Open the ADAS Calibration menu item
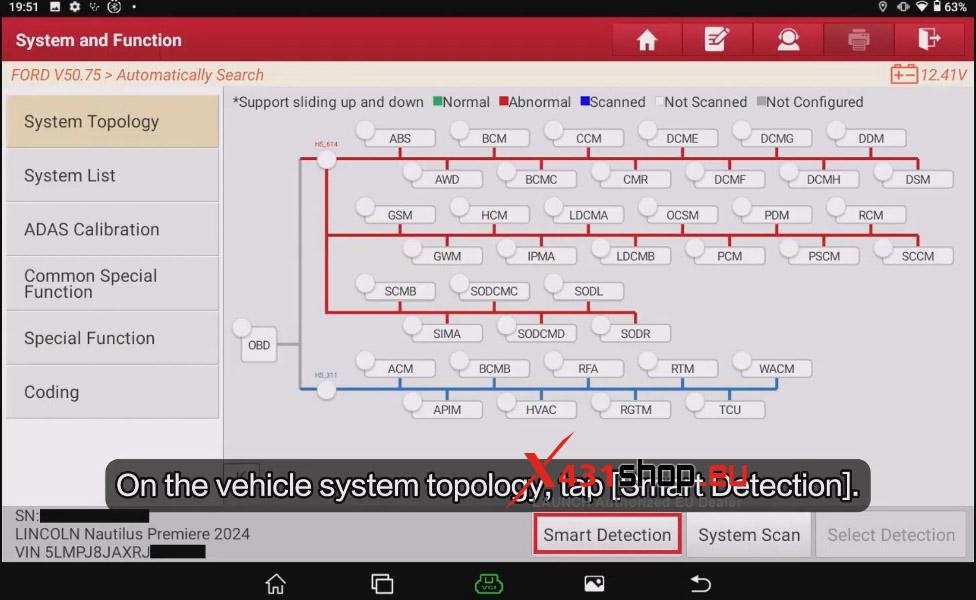Image resolution: width=976 pixels, height=600 pixels. pyautogui.click(x=113, y=229)
